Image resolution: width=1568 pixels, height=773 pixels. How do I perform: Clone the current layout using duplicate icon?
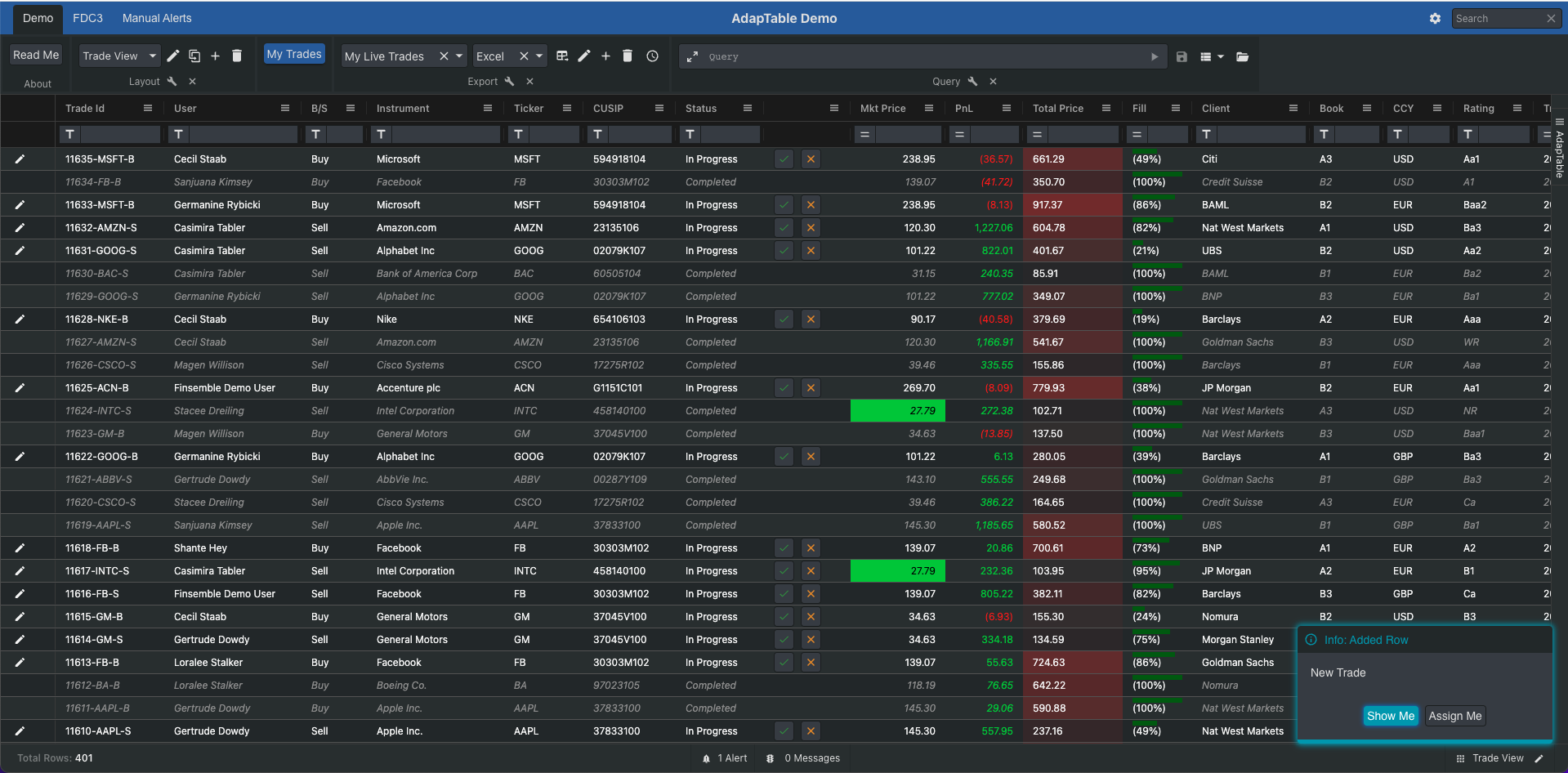[x=194, y=56]
